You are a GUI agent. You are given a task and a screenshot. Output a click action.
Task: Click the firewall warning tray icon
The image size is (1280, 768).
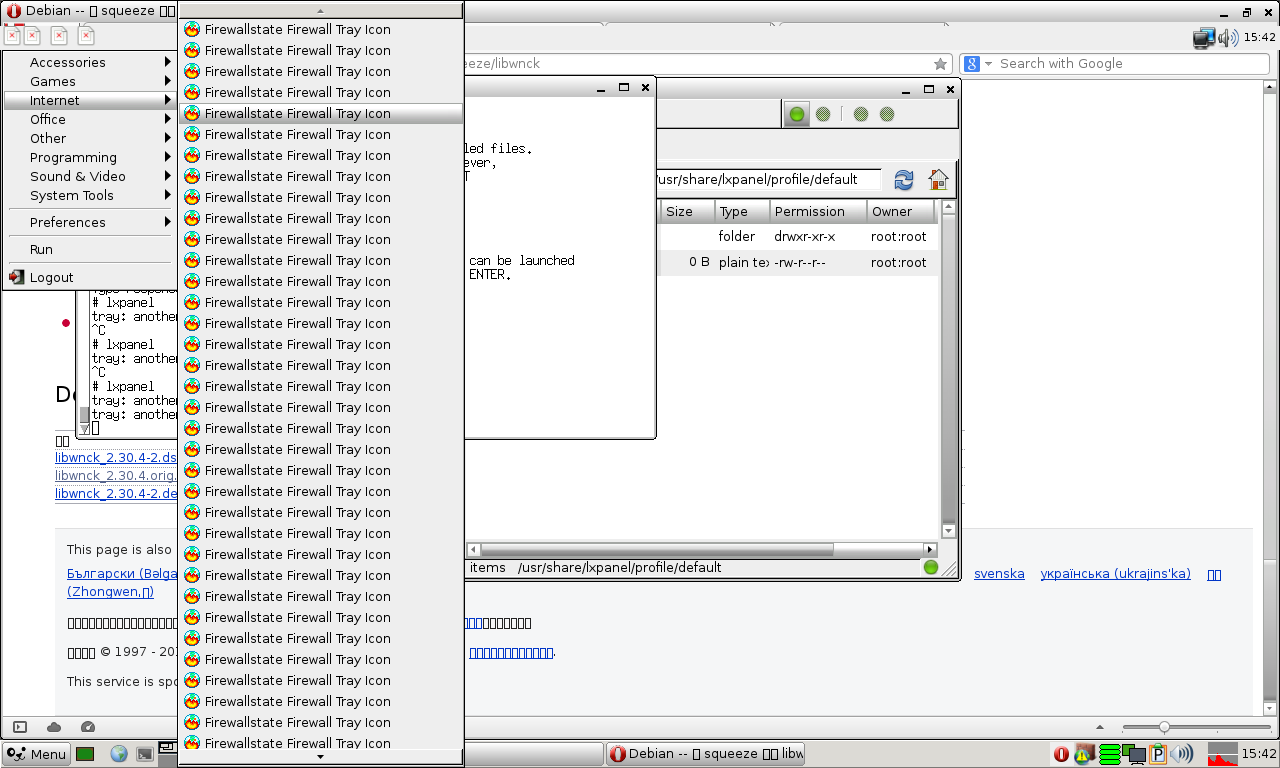click(1085, 754)
